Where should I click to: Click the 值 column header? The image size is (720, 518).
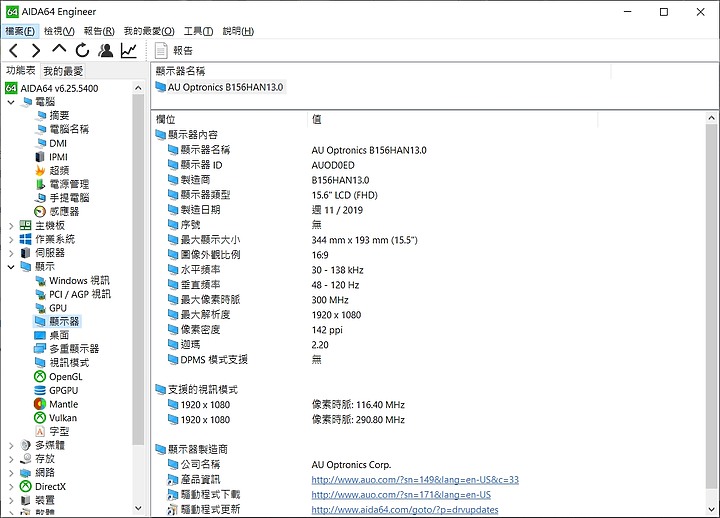[452, 119]
